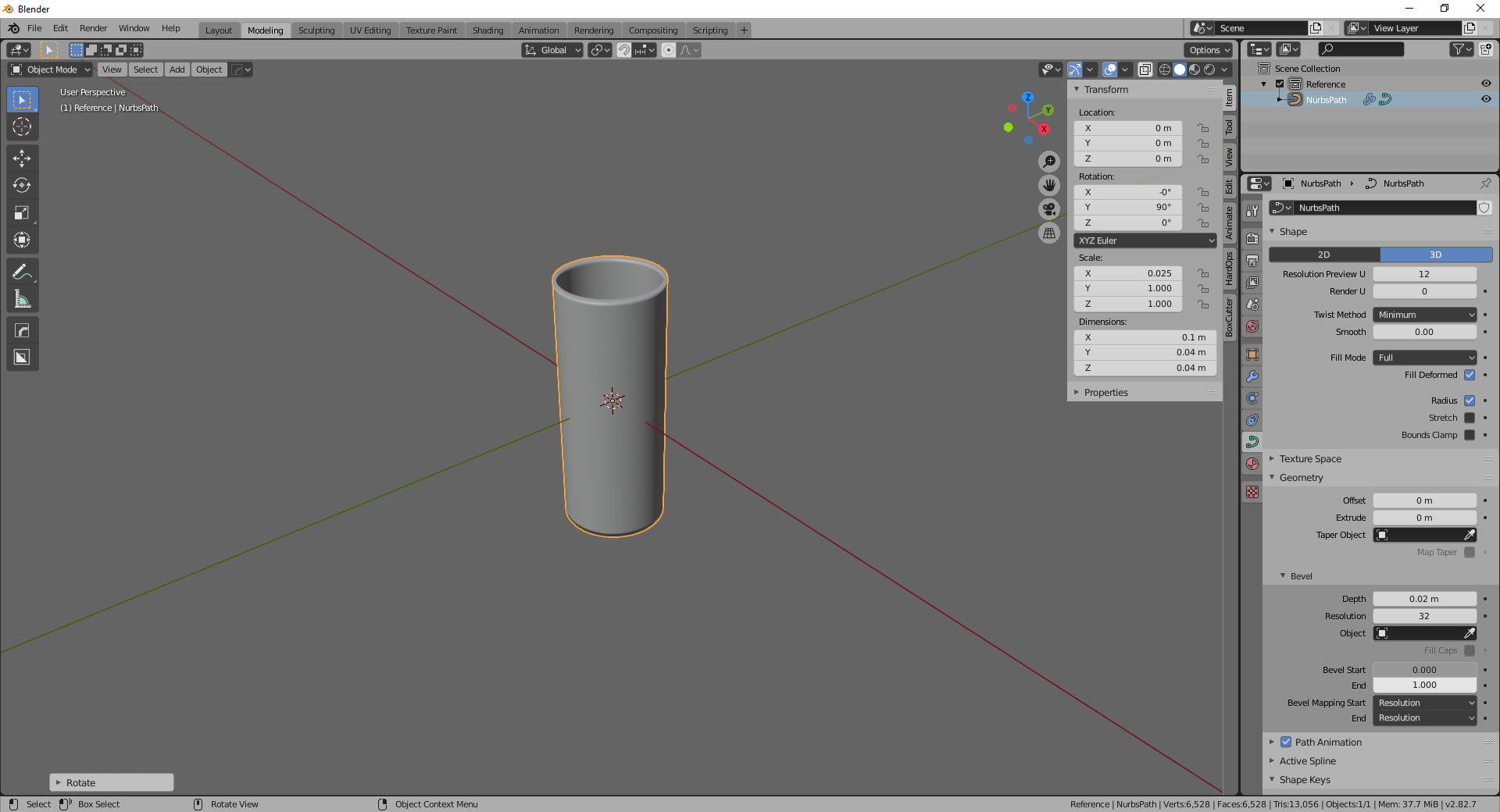
Task: Hide NurbsPath using the eye icon
Action: click(x=1486, y=99)
